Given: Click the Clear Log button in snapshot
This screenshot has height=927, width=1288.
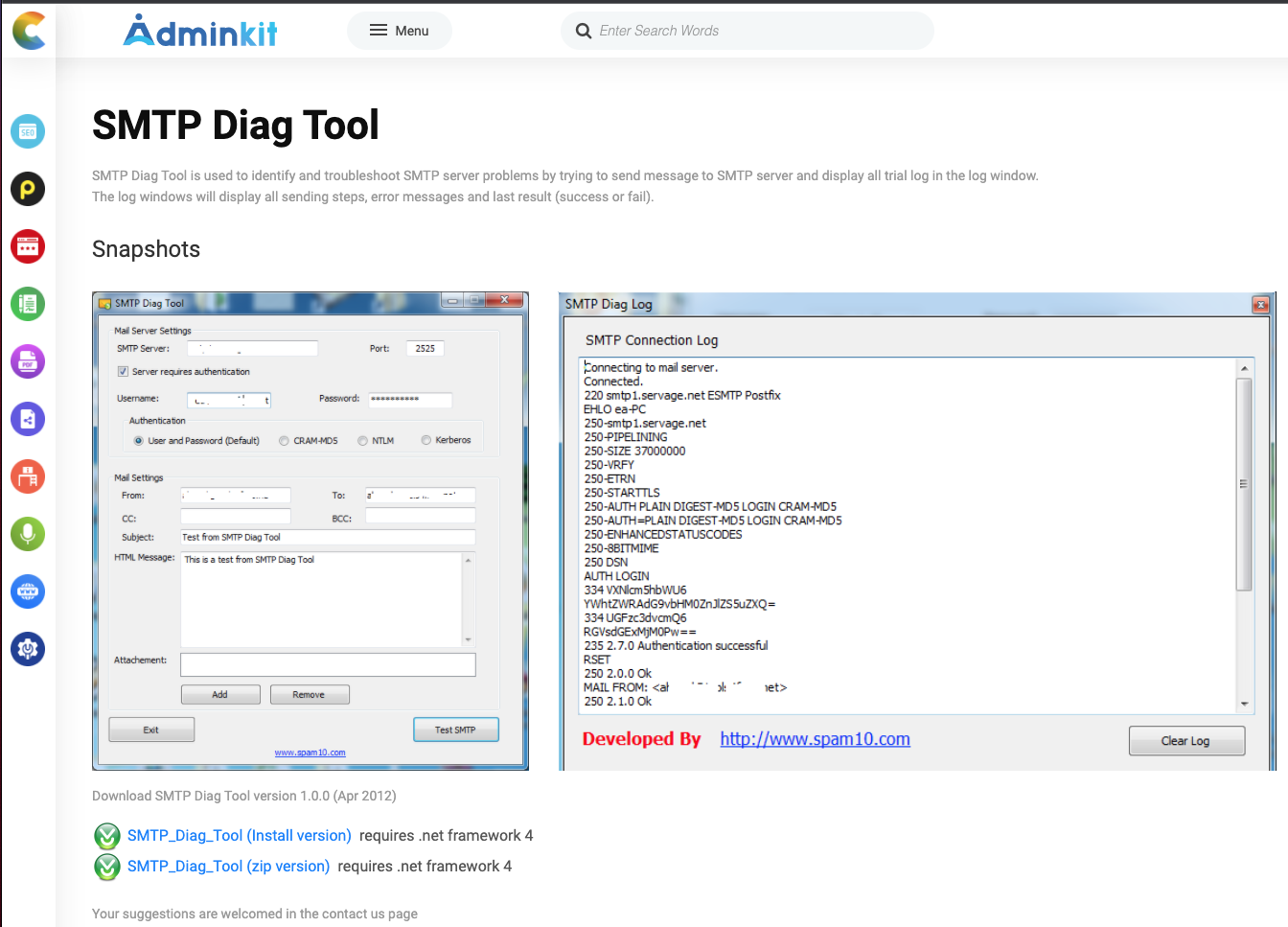Looking at the screenshot, I should (x=1186, y=741).
